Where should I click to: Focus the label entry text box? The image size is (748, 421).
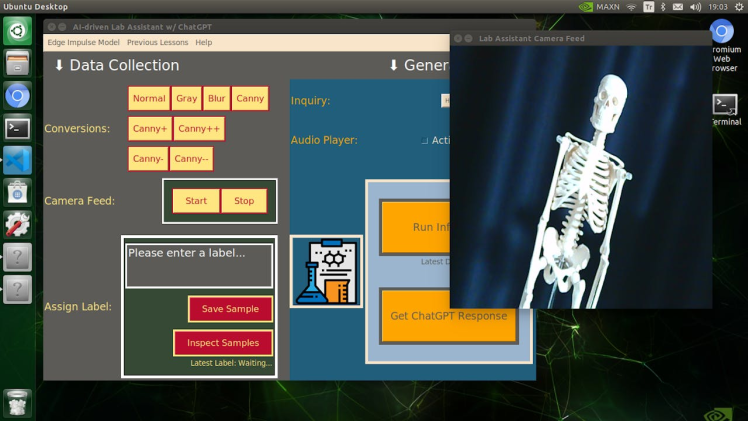199,266
